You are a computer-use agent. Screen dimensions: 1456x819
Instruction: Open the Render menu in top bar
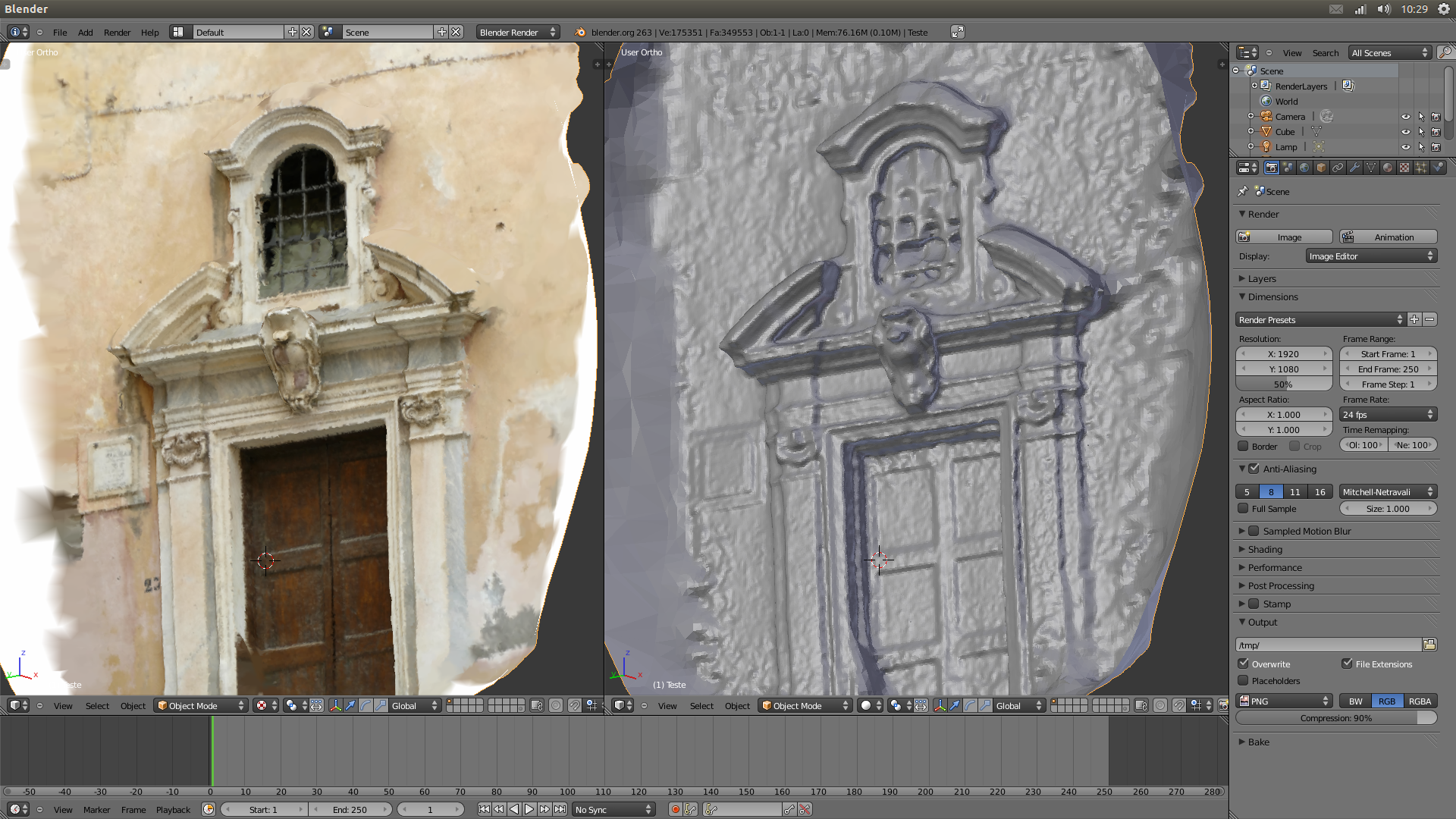point(117,32)
